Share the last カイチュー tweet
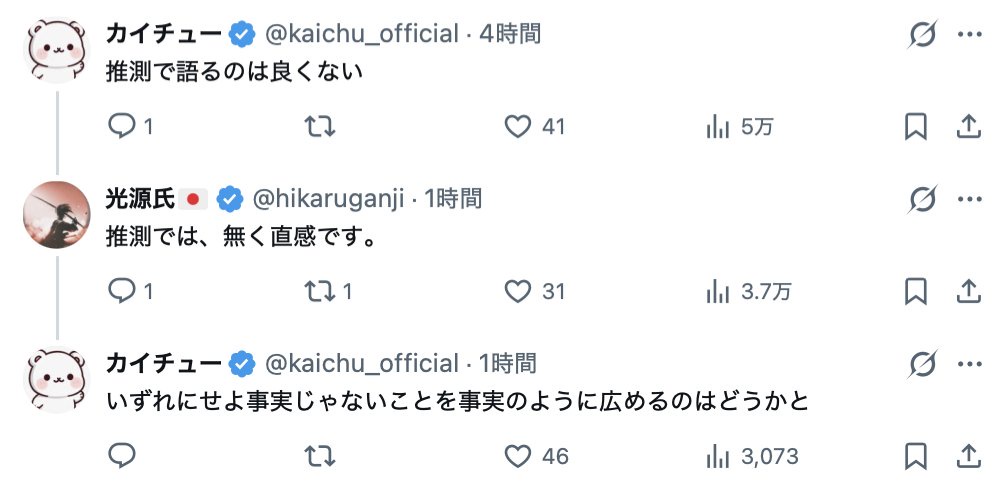 tap(968, 456)
